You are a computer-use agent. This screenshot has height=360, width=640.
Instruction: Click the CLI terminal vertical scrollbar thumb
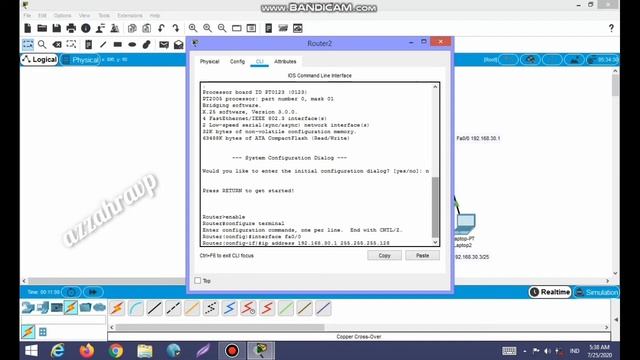[435, 207]
